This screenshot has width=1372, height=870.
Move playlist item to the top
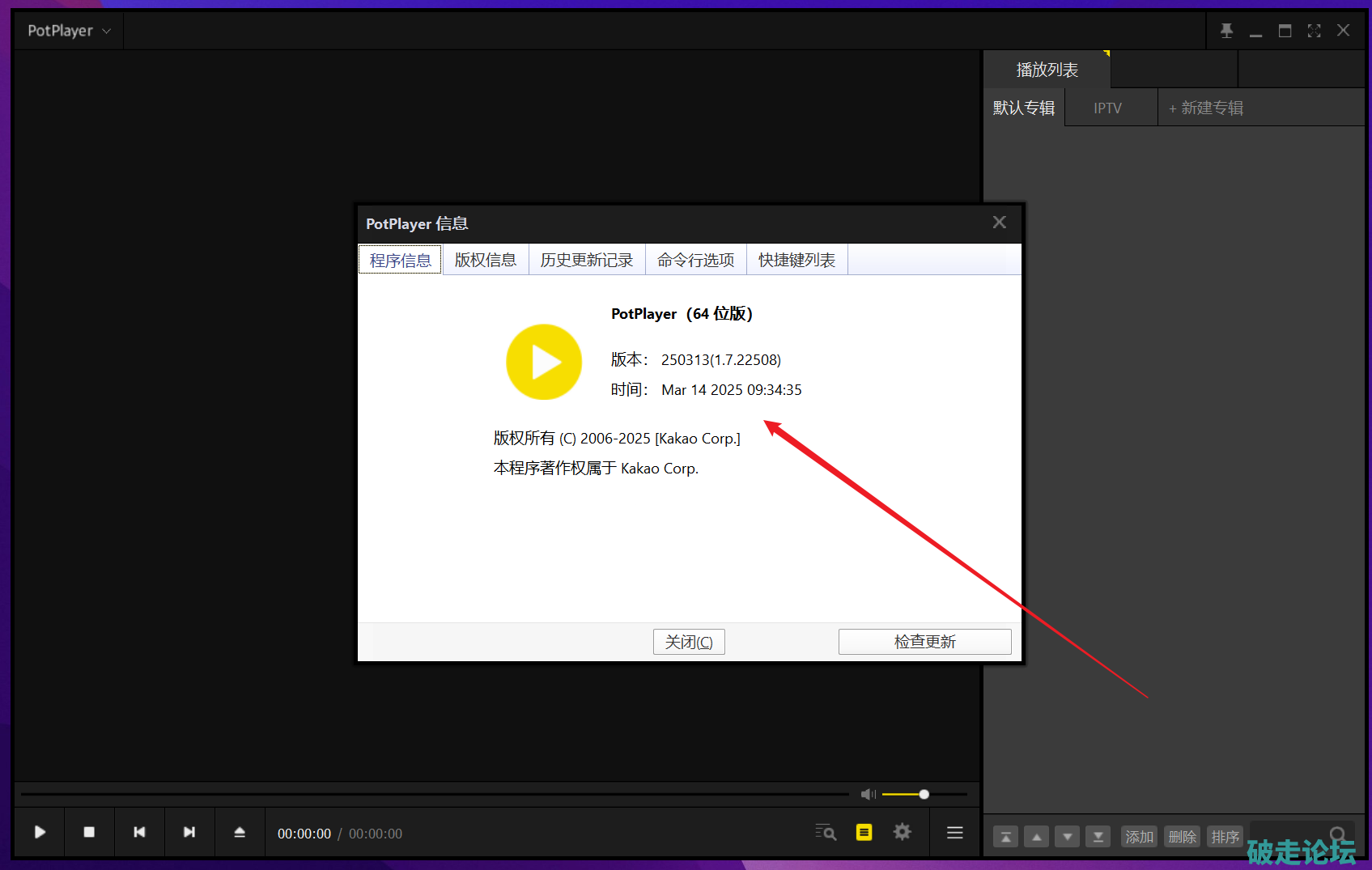[1005, 837]
